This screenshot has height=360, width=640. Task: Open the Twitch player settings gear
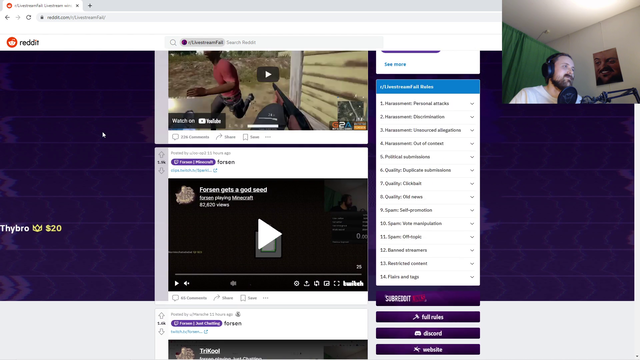pos(296,283)
